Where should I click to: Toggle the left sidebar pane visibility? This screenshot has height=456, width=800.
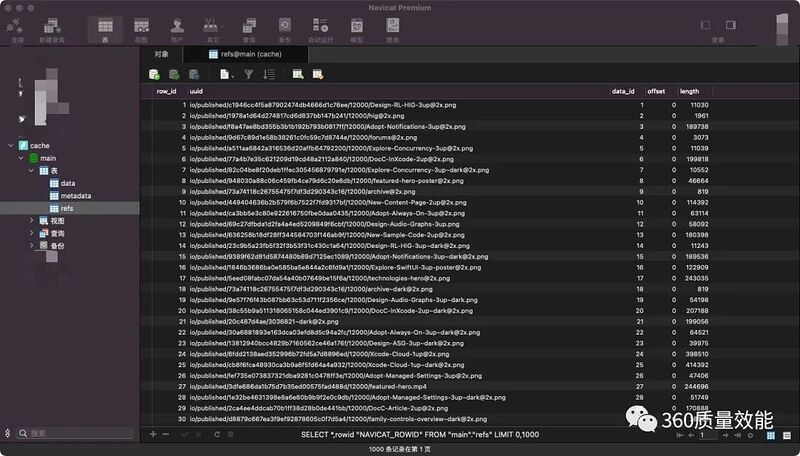[706, 25]
